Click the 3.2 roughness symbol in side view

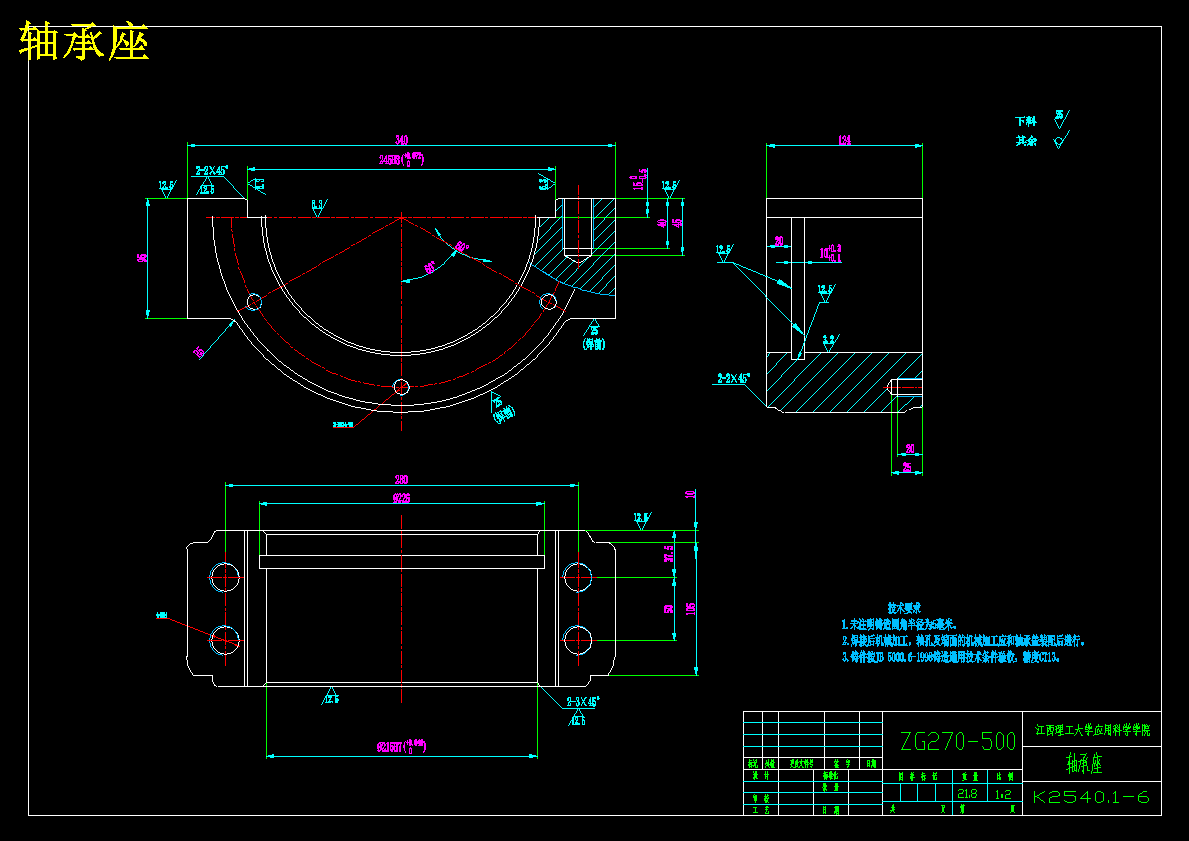coord(830,343)
